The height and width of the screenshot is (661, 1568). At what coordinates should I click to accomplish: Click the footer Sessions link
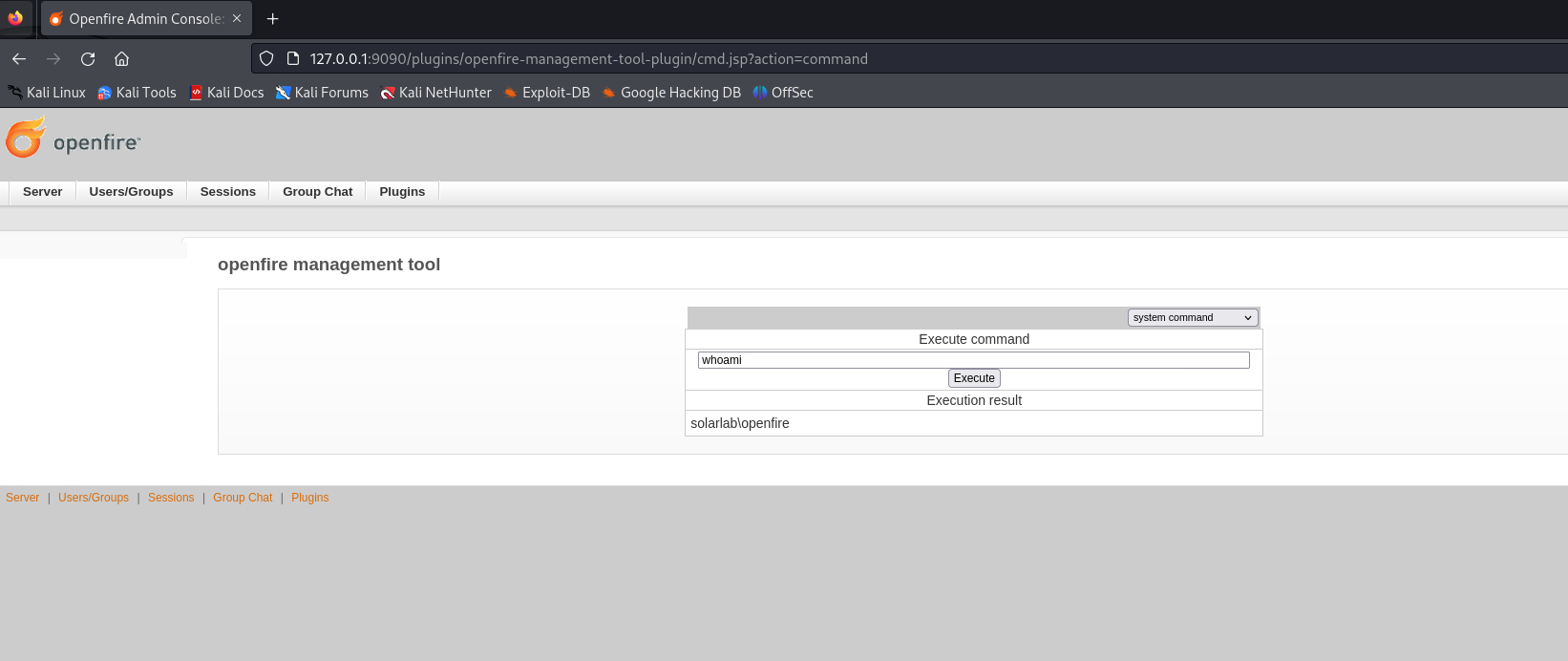coord(171,498)
